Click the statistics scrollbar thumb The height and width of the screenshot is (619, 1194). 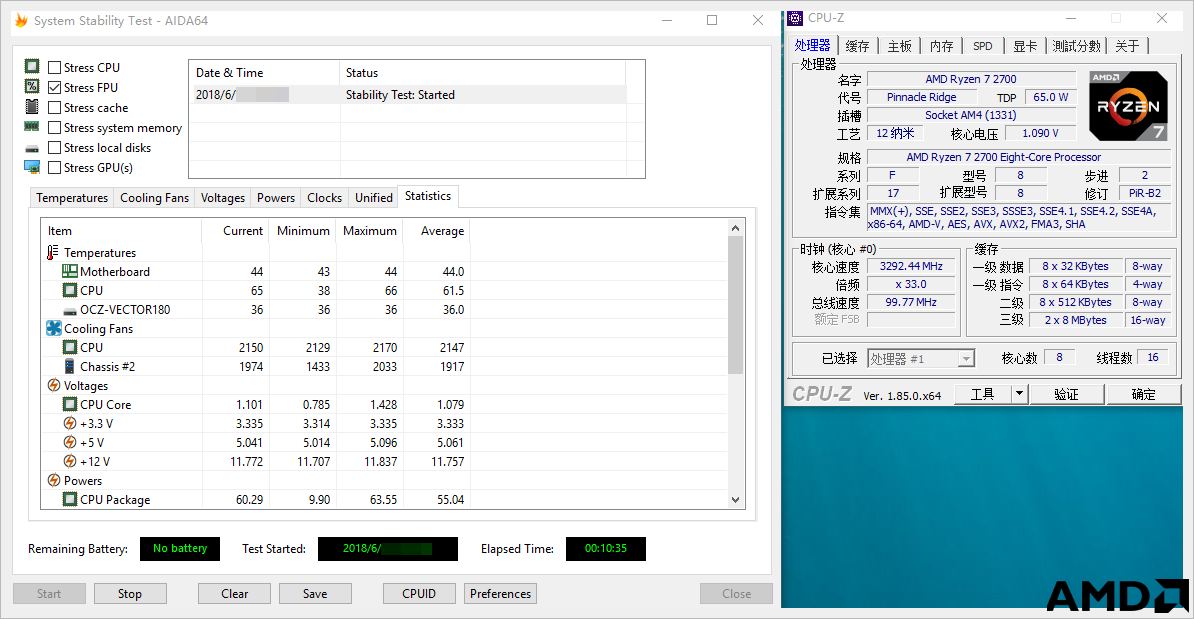point(735,305)
